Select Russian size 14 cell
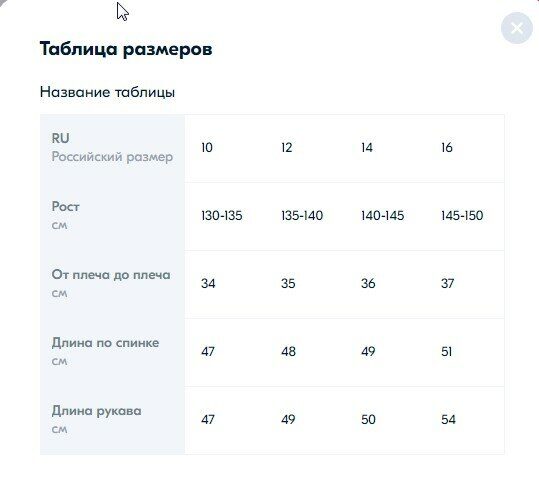The width and height of the screenshot is (539, 483). [x=367, y=147]
